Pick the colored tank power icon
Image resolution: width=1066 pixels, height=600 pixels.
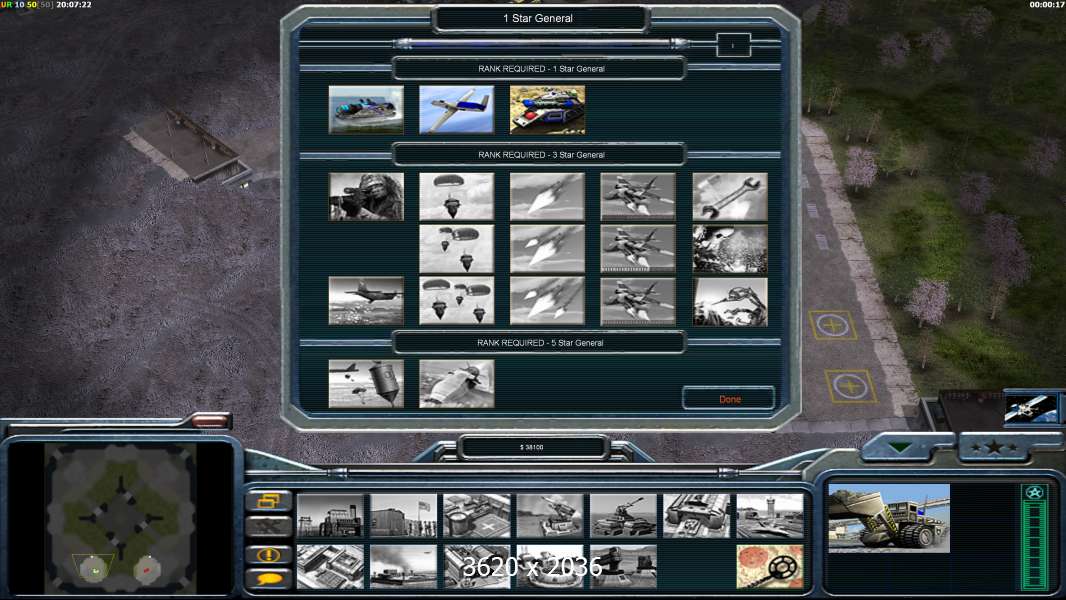point(547,109)
